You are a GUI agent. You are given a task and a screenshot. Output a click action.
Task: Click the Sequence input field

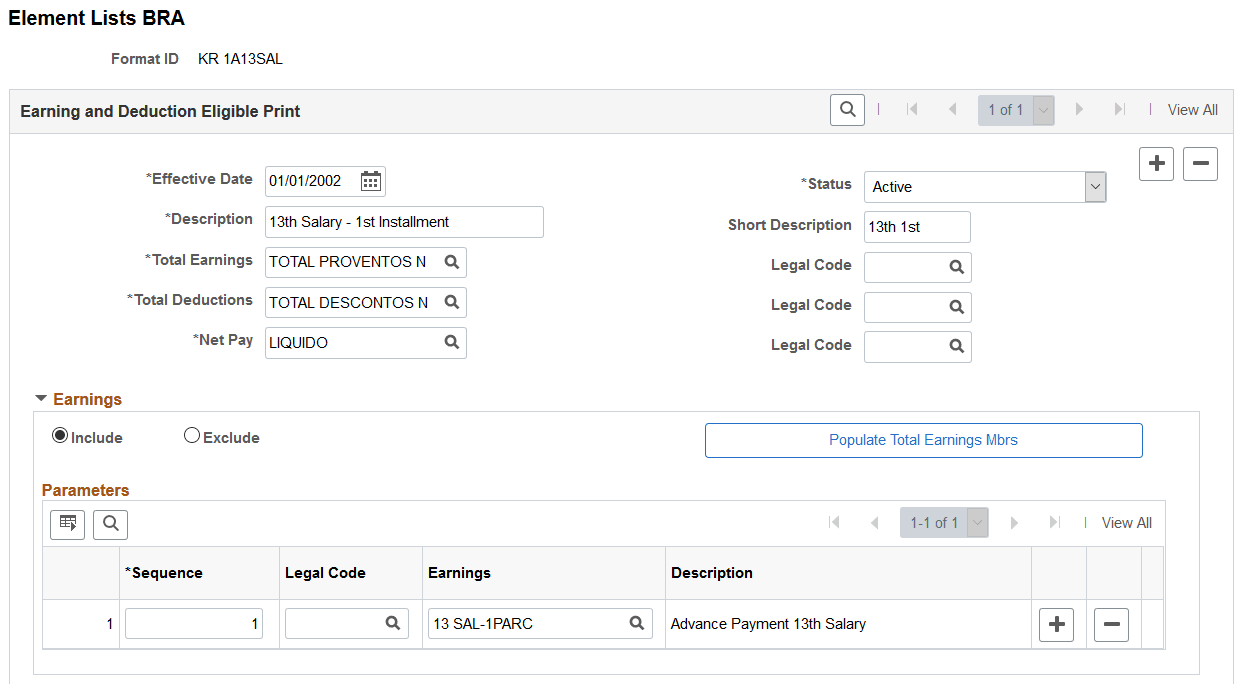coord(193,623)
